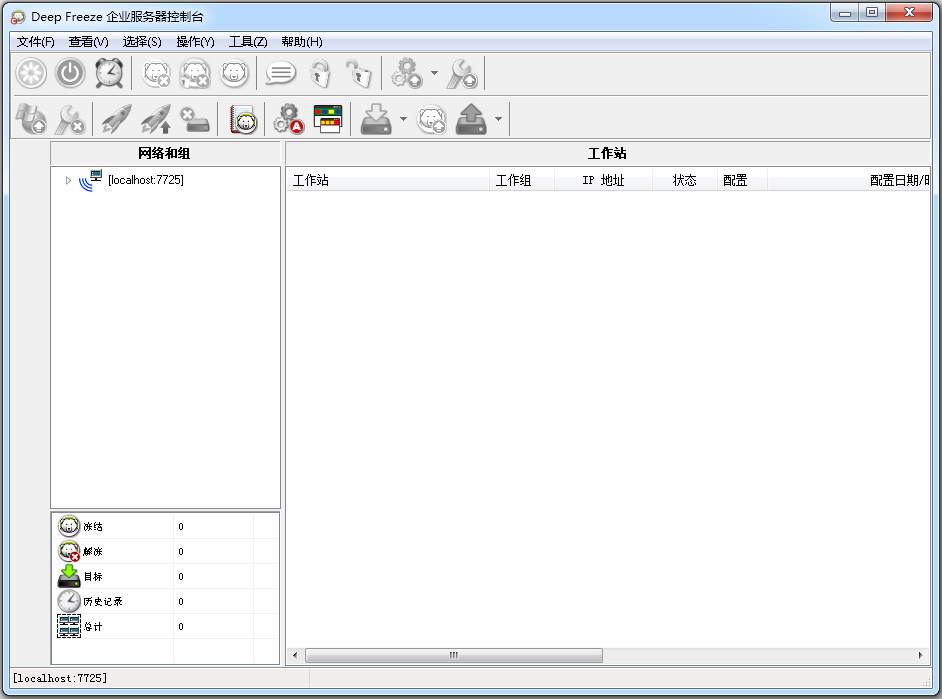Minimize the Deep Freeze console window
The image size is (942, 699).
pyautogui.click(x=845, y=13)
